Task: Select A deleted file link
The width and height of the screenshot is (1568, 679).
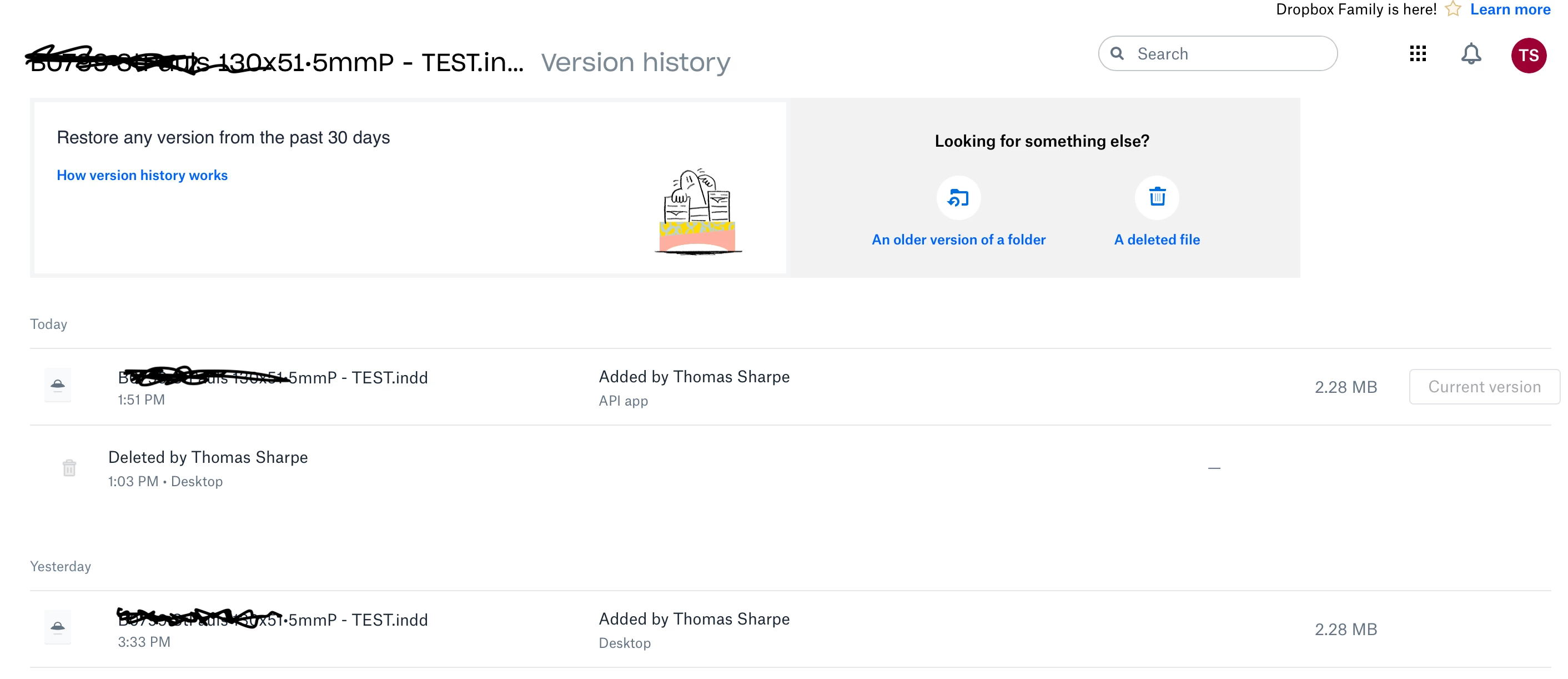Action: pyautogui.click(x=1157, y=240)
